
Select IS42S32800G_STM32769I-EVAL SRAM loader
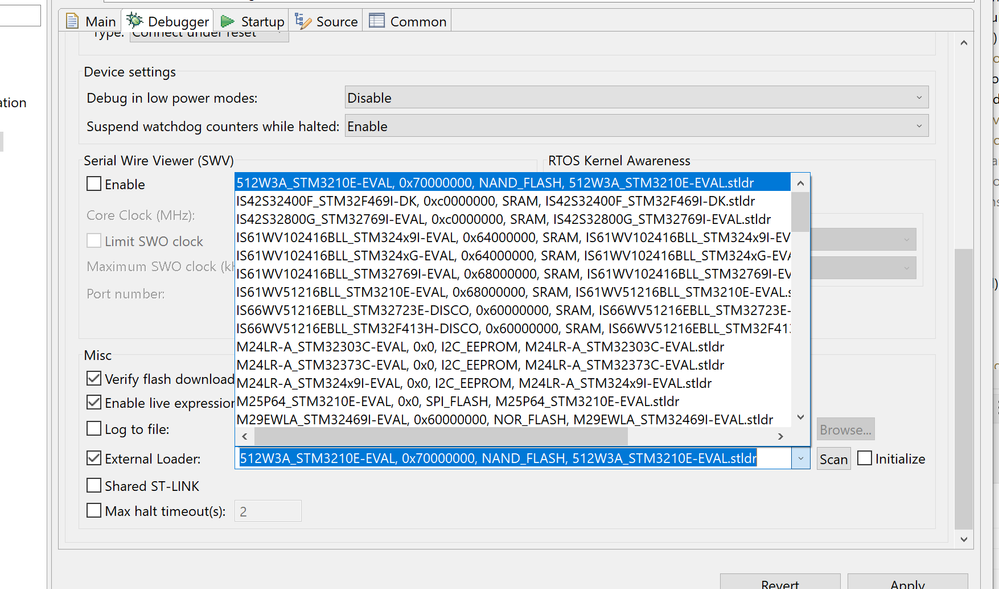pos(513,219)
